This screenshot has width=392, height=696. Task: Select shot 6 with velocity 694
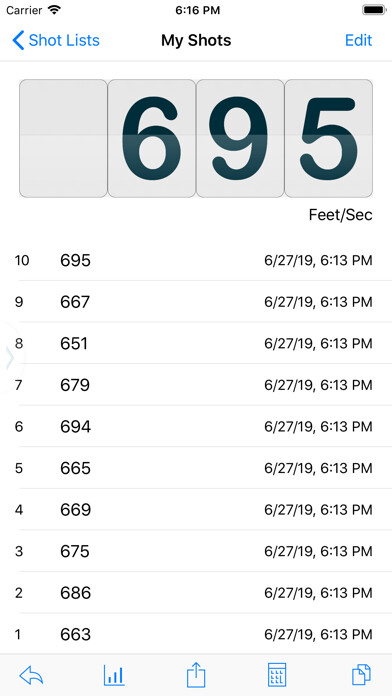pos(196,427)
